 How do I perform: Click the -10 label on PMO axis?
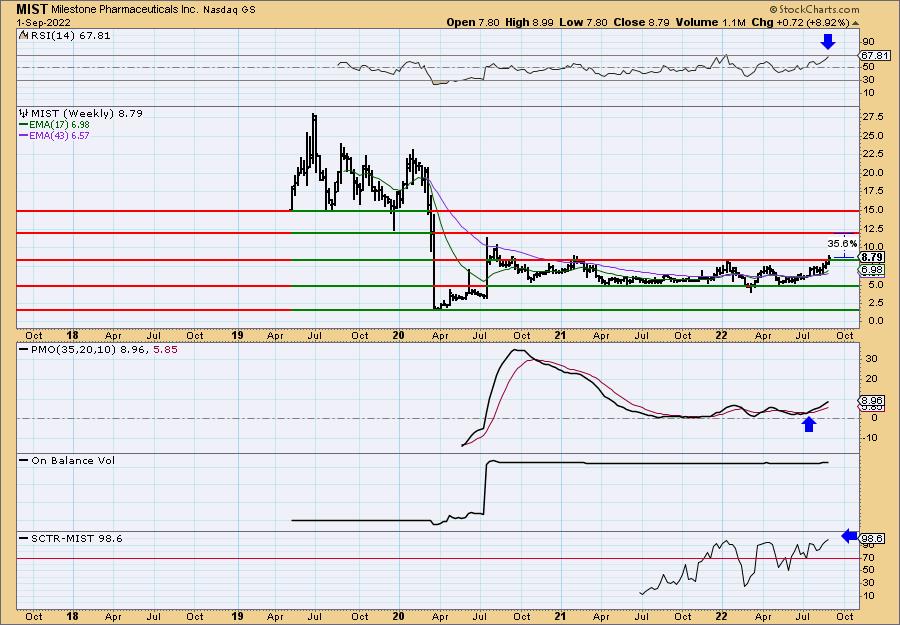[869, 437]
